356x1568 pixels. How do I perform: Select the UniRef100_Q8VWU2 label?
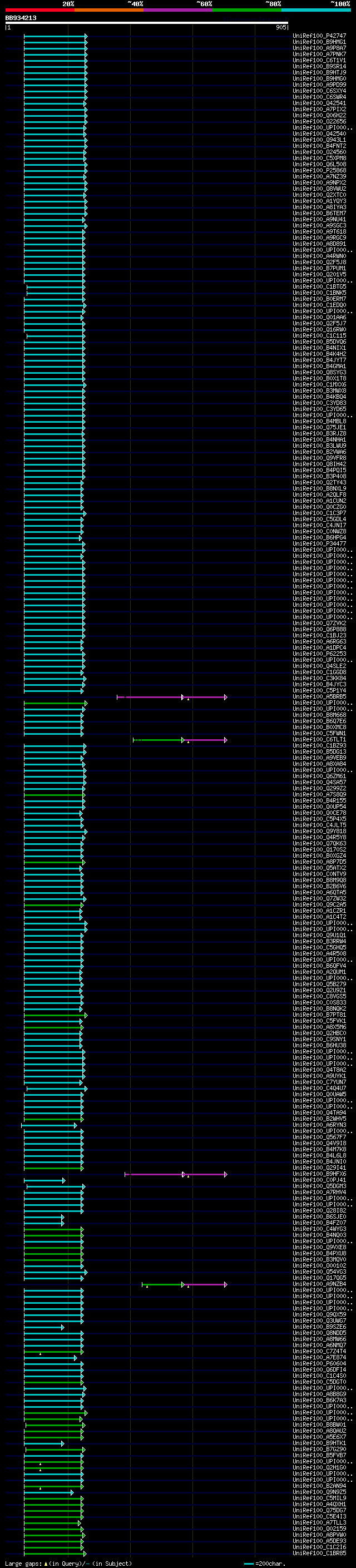(319, 189)
